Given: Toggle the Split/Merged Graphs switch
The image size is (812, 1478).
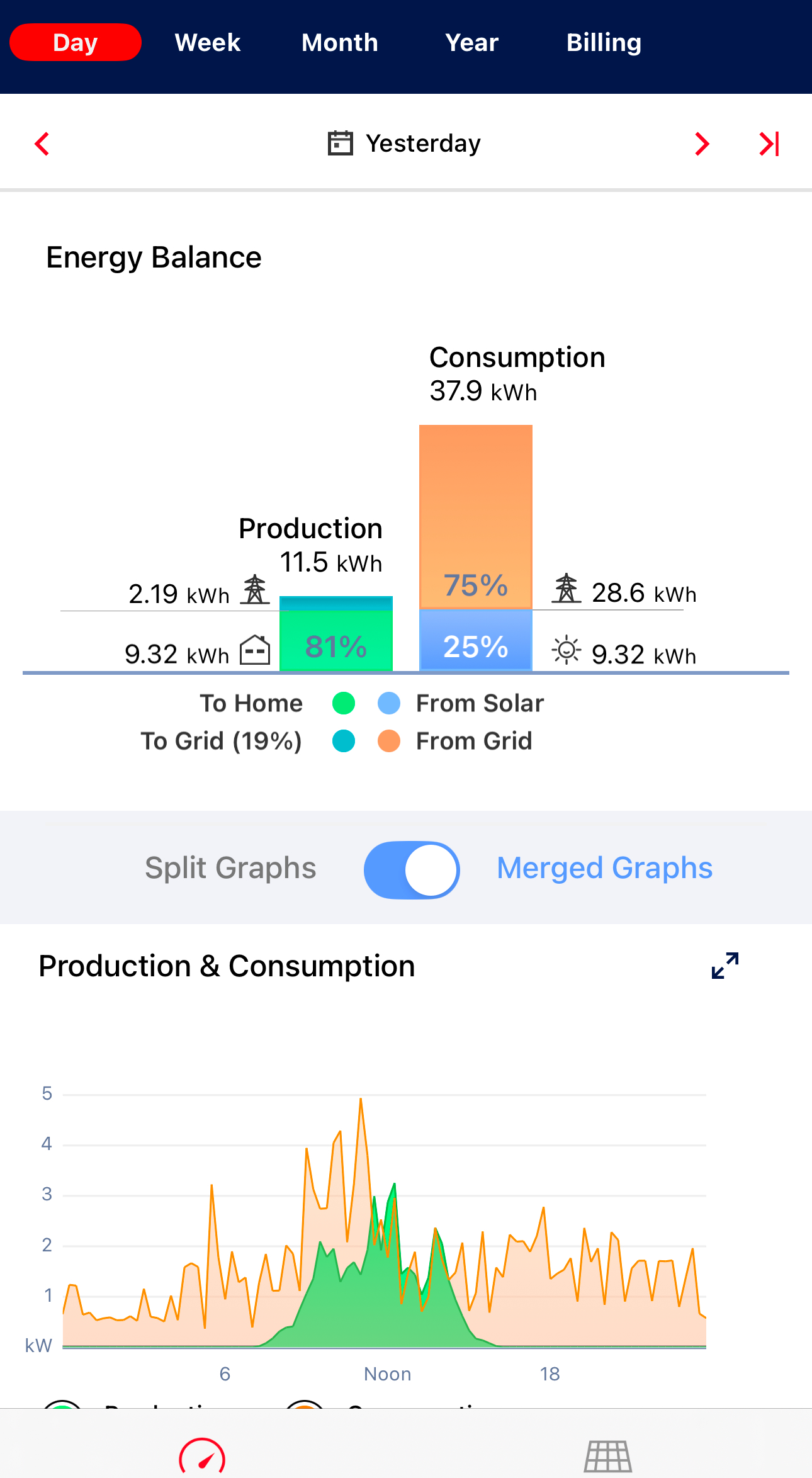Looking at the screenshot, I should click(x=412, y=870).
